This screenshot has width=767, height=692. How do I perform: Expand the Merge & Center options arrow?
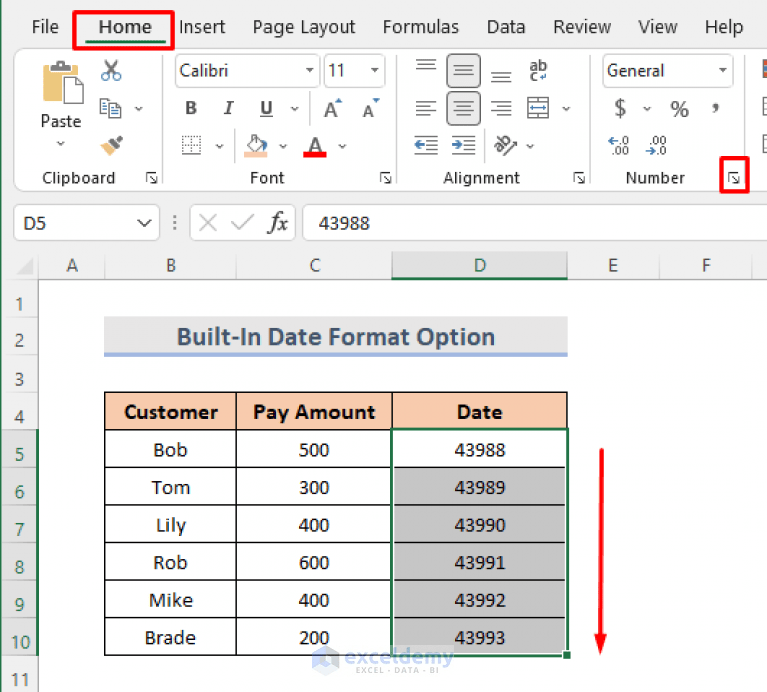566,109
